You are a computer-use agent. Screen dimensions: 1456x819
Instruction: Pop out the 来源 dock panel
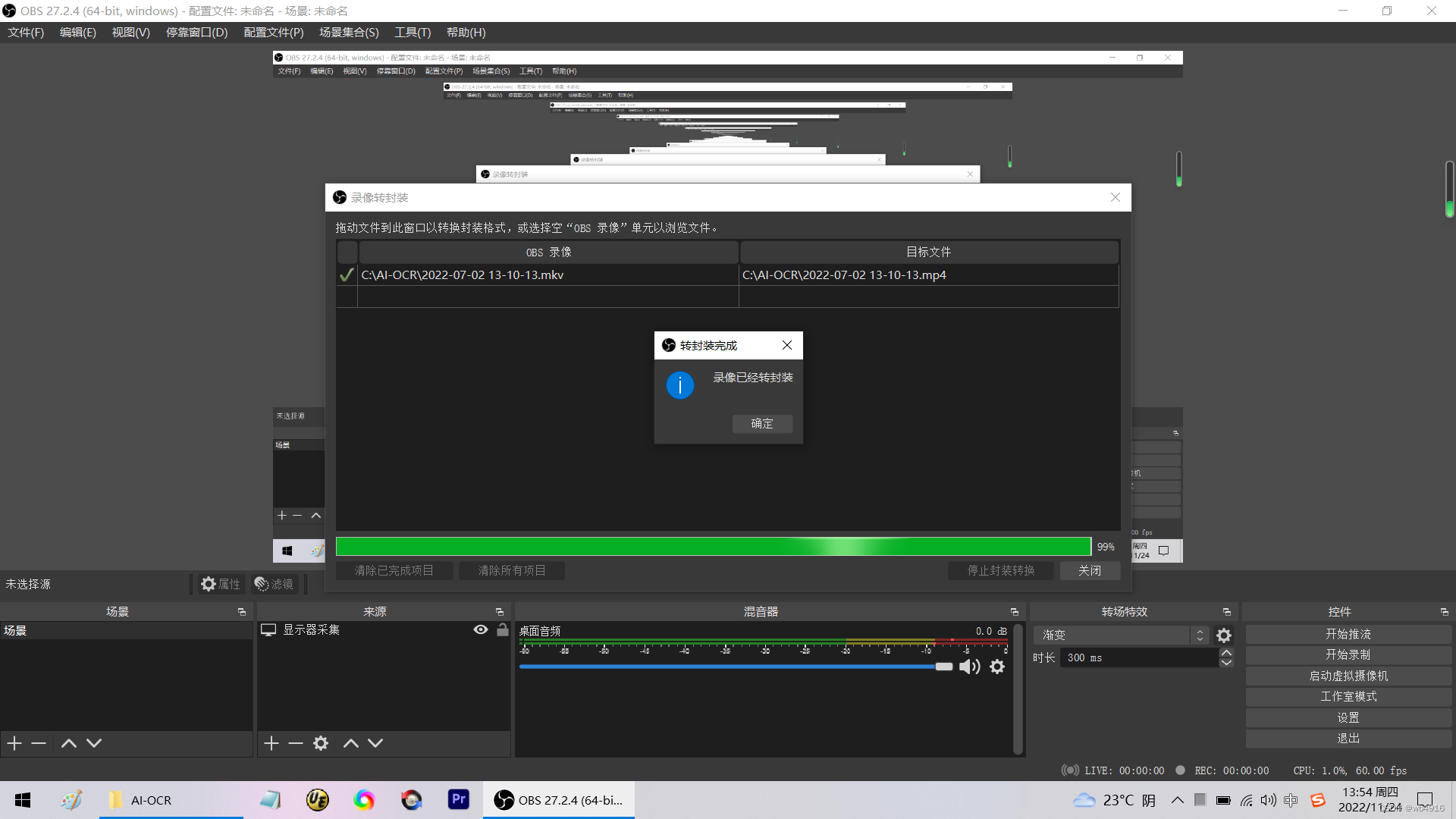[x=499, y=612]
